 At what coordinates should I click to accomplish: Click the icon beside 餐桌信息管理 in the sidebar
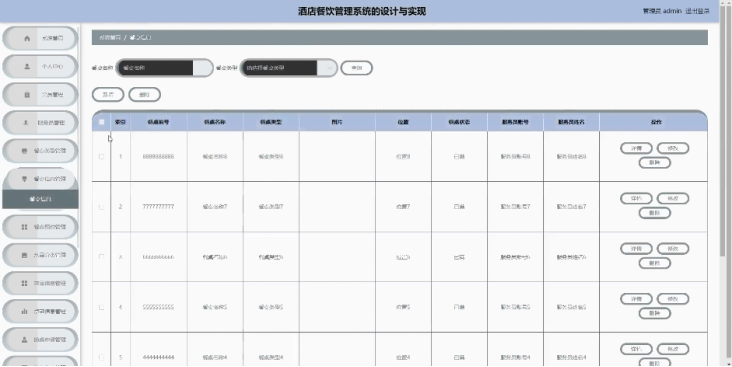tap(25, 179)
